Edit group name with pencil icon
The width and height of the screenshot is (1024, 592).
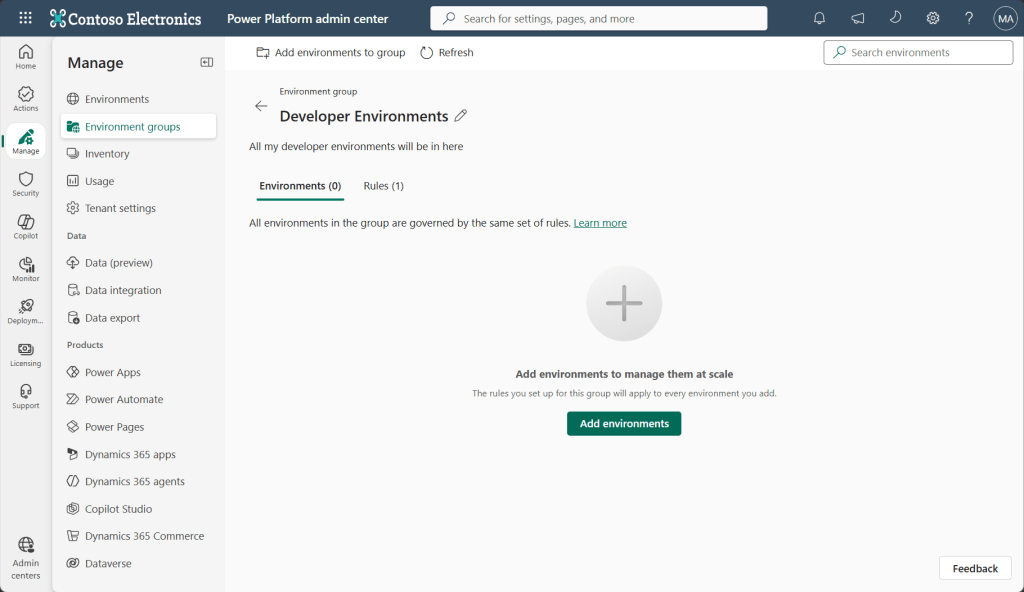coord(461,116)
